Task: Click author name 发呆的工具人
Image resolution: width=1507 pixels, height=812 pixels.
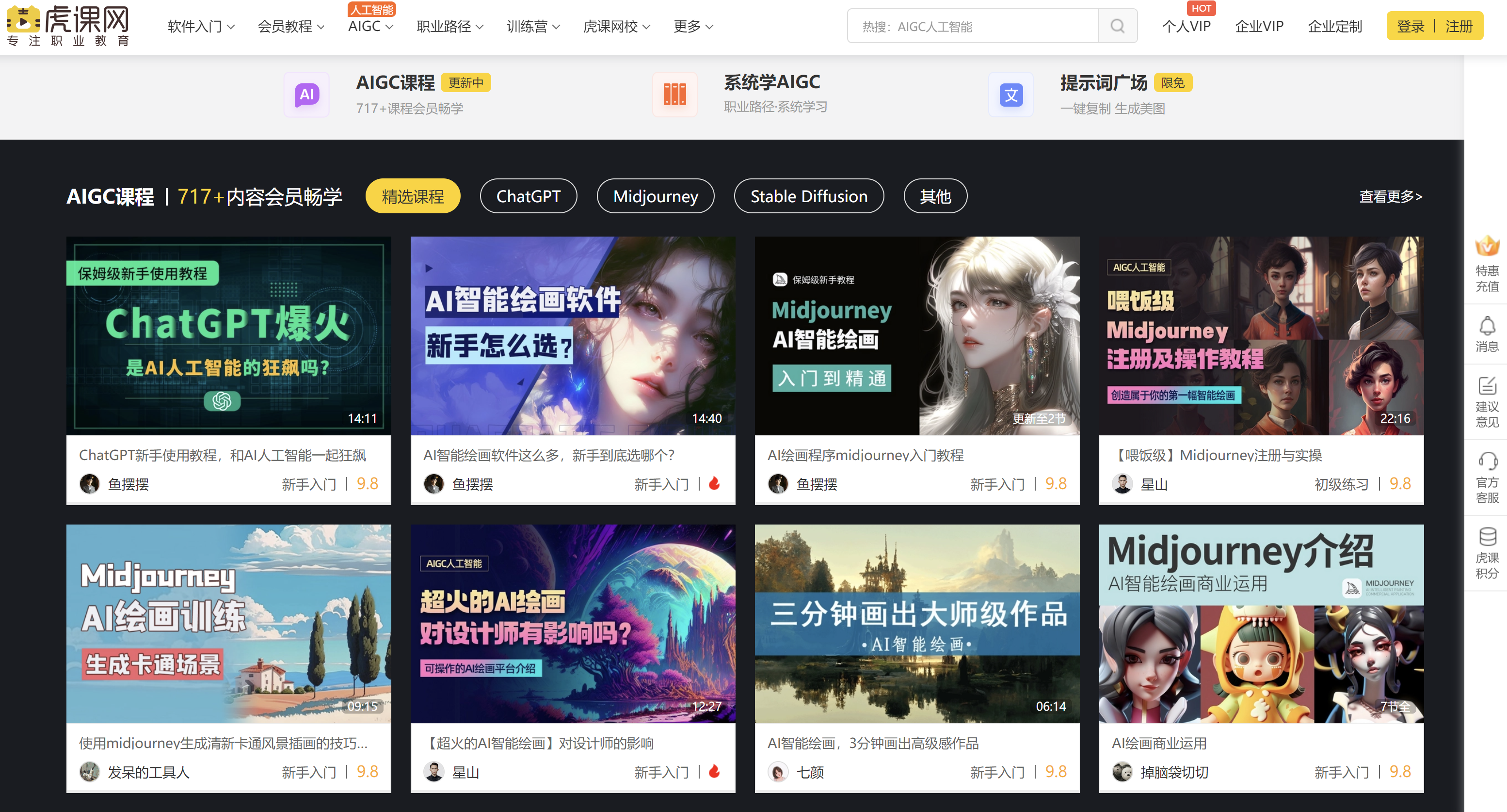Action: click(148, 772)
